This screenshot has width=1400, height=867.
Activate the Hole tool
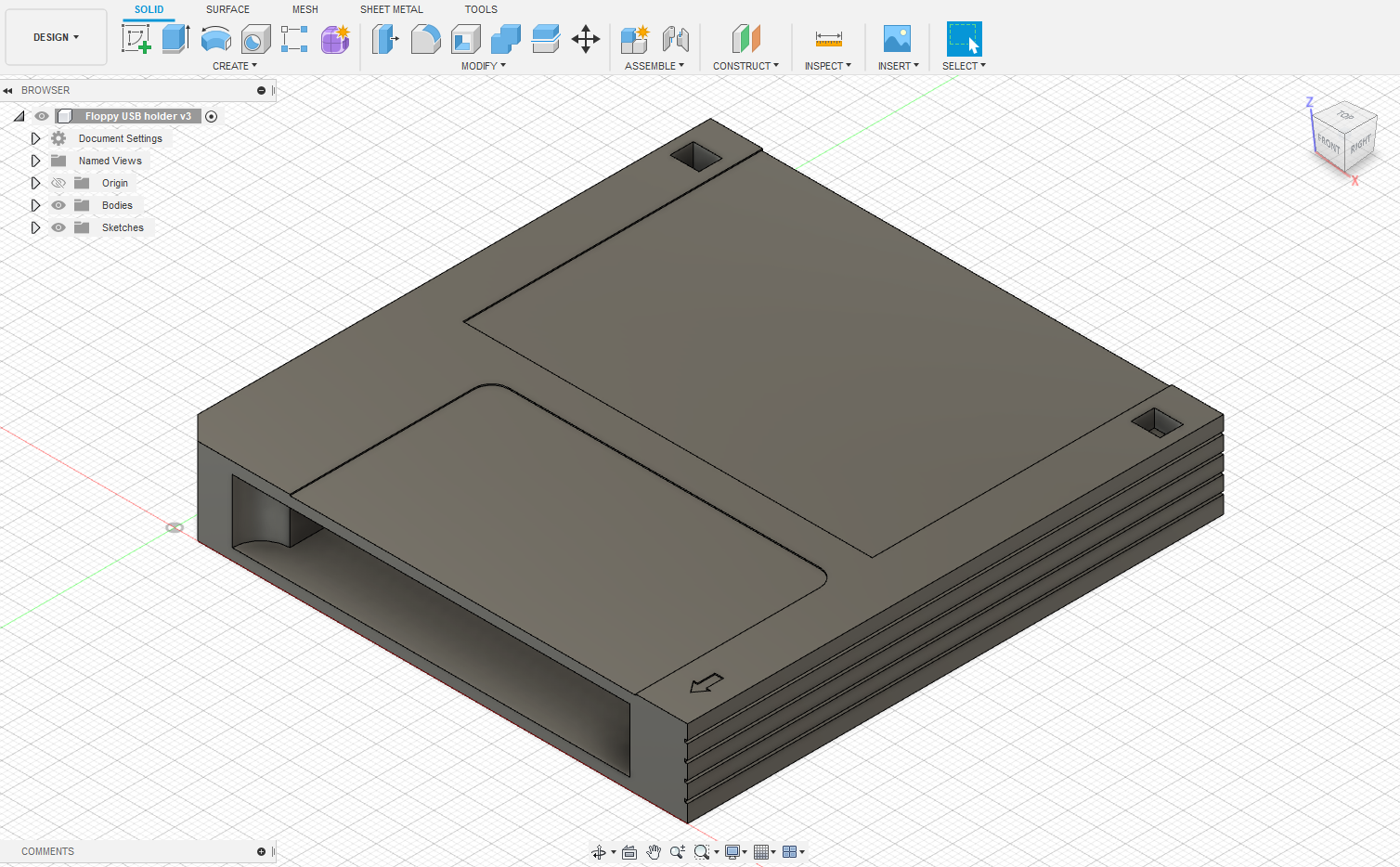coord(255,39)
